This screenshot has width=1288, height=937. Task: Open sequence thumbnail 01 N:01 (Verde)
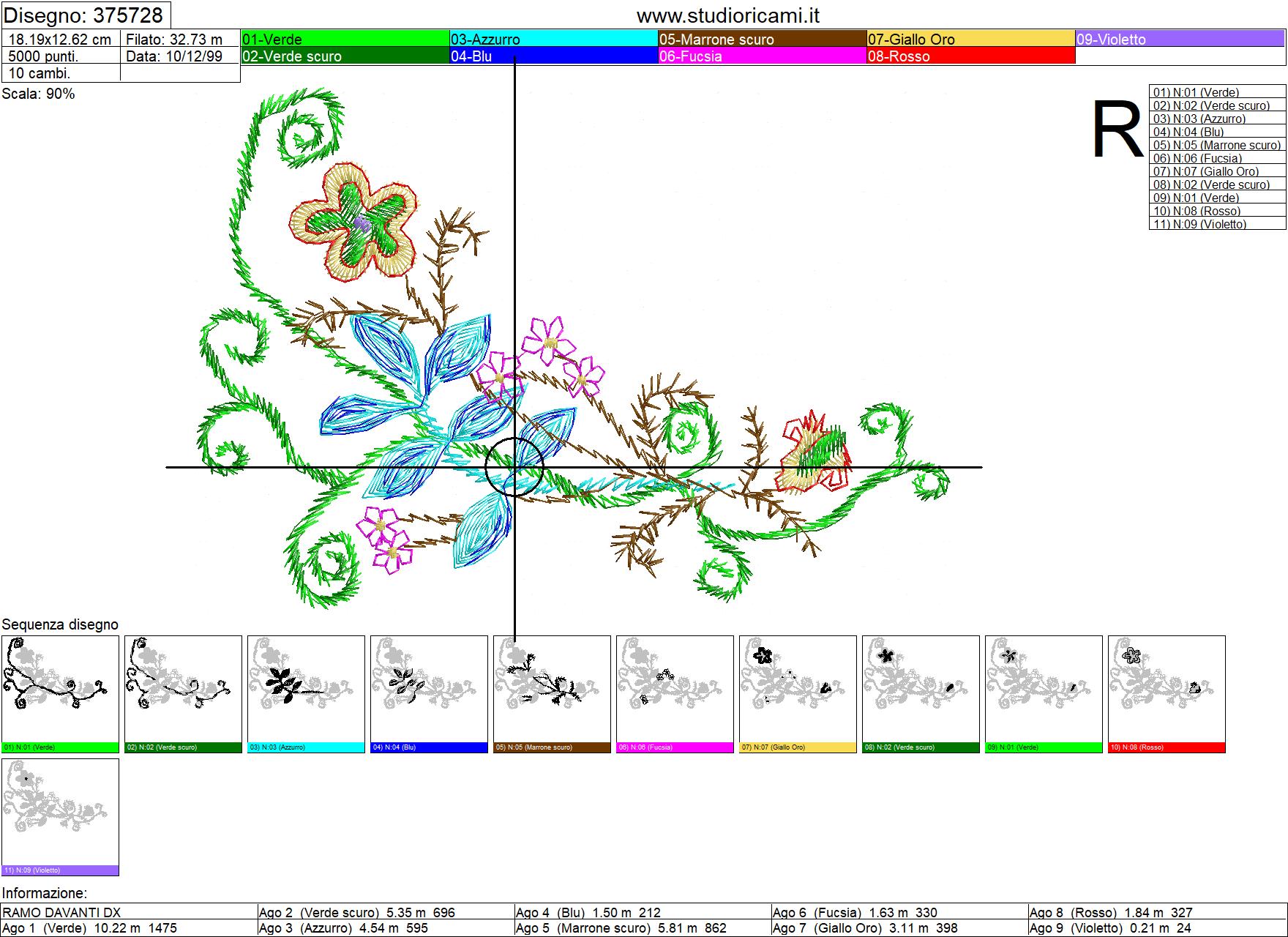pos(60,694)
